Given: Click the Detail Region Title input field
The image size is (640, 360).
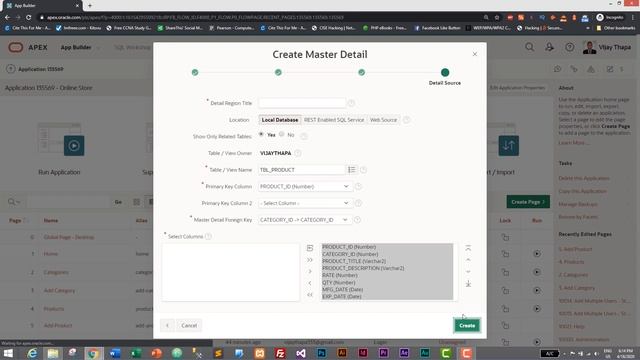Looking at the screenshot, I should (302, 103).
